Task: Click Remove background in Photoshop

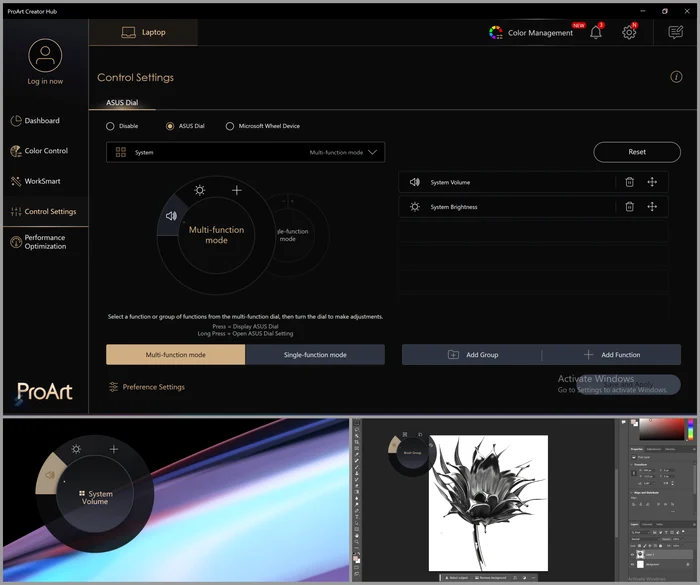Action: (x=490, y=577)
